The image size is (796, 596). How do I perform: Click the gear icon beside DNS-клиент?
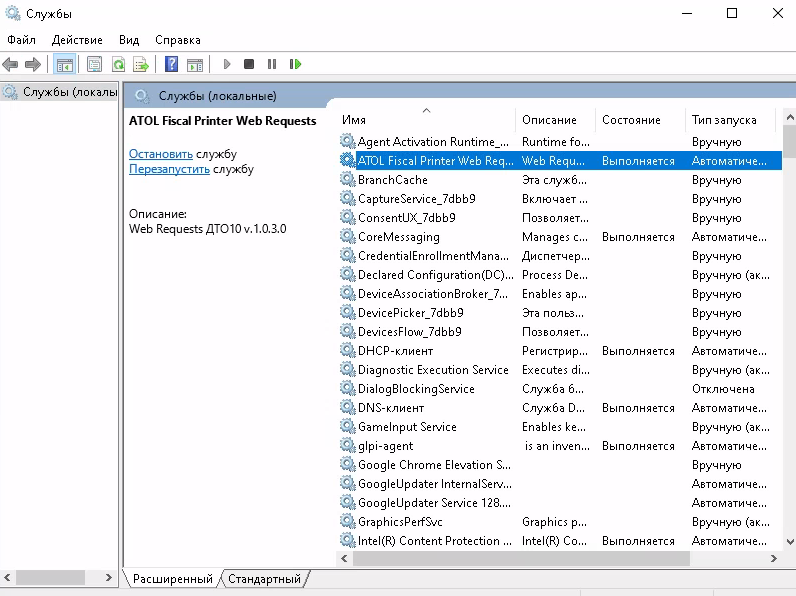tap(347, 407)
